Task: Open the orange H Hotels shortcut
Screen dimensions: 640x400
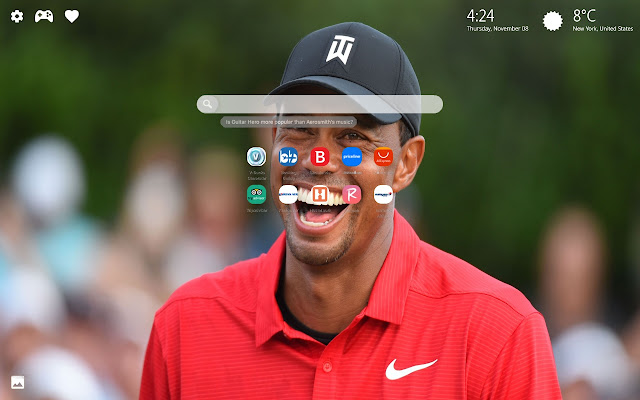Action: (x=320, y=194)
